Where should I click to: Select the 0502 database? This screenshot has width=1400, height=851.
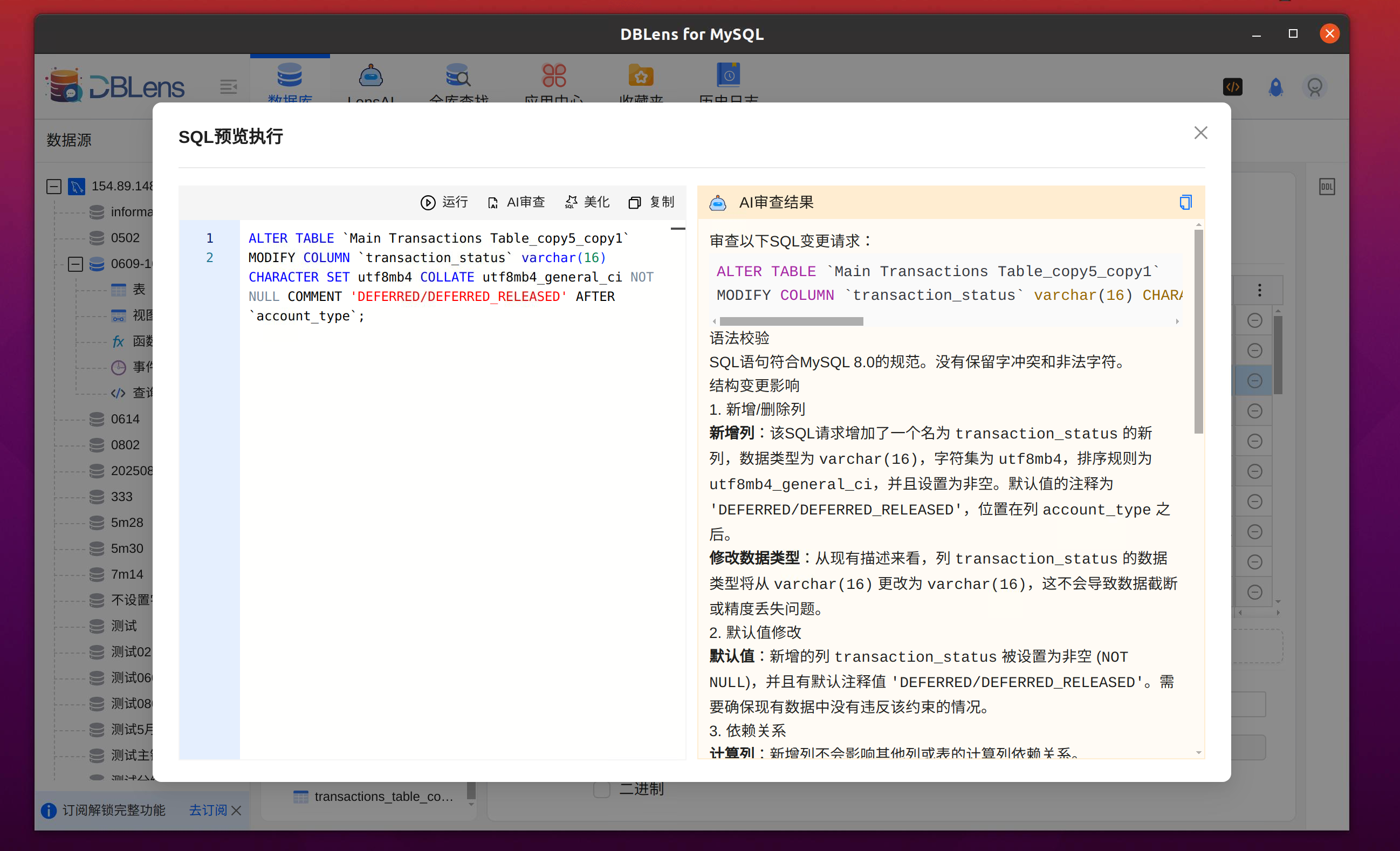coord(115,238)
